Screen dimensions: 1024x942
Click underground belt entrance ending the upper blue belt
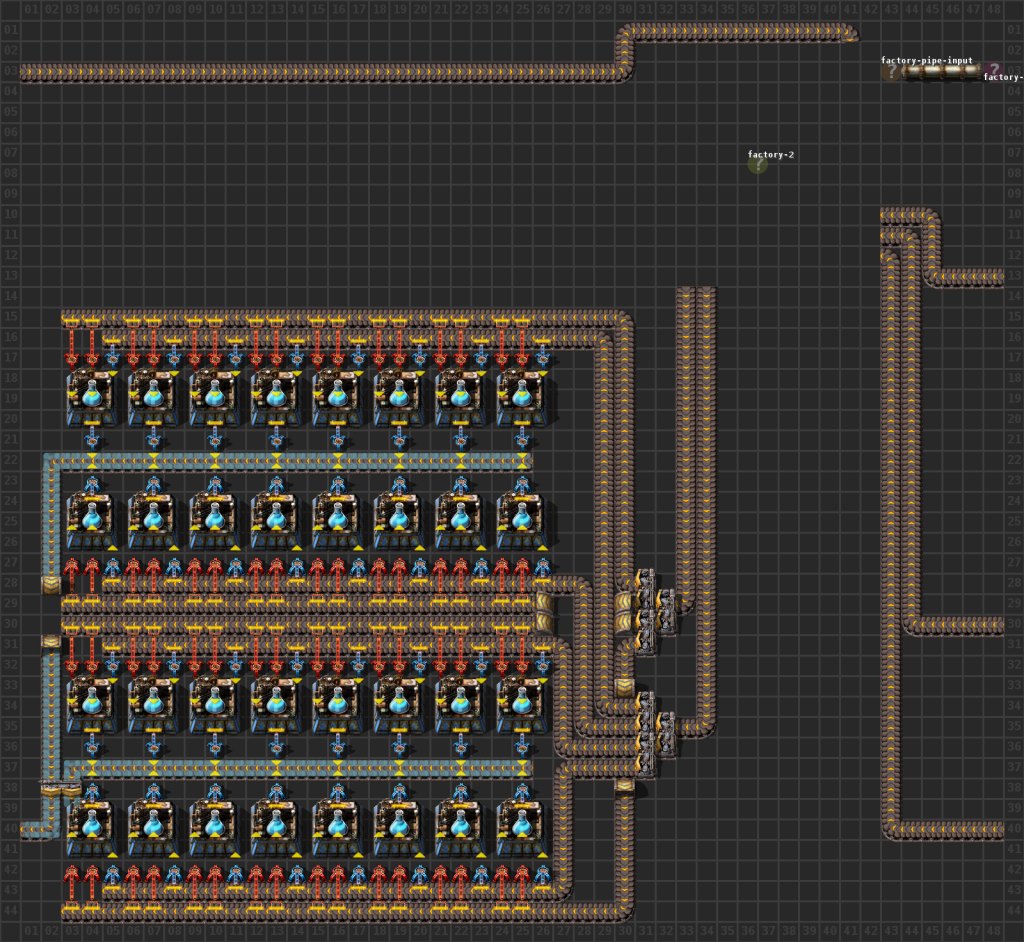click(51, 583)
